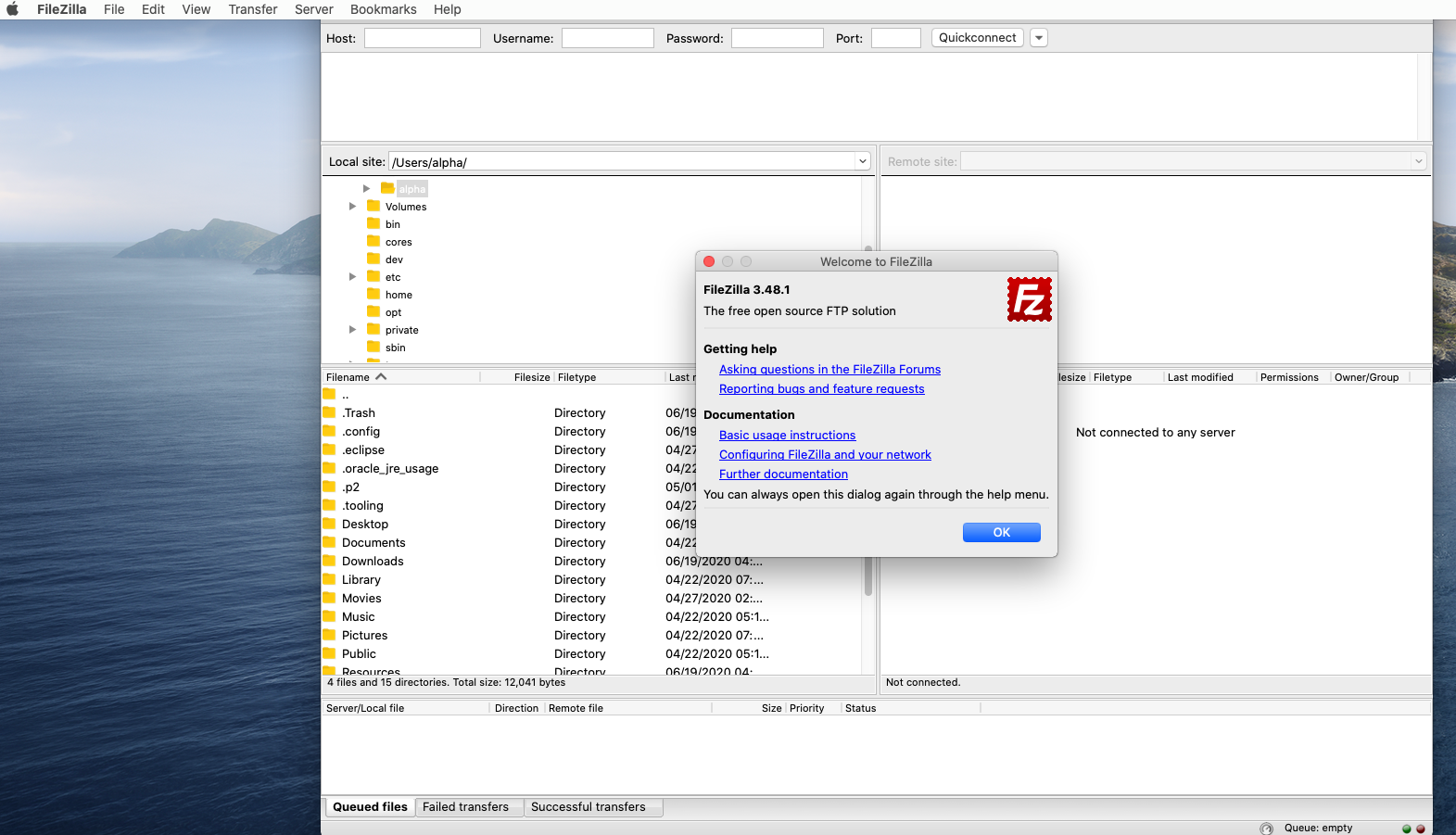Open the Transfer menu
The width and height of the screenshot is (1456, 835).
click(253, 9)
